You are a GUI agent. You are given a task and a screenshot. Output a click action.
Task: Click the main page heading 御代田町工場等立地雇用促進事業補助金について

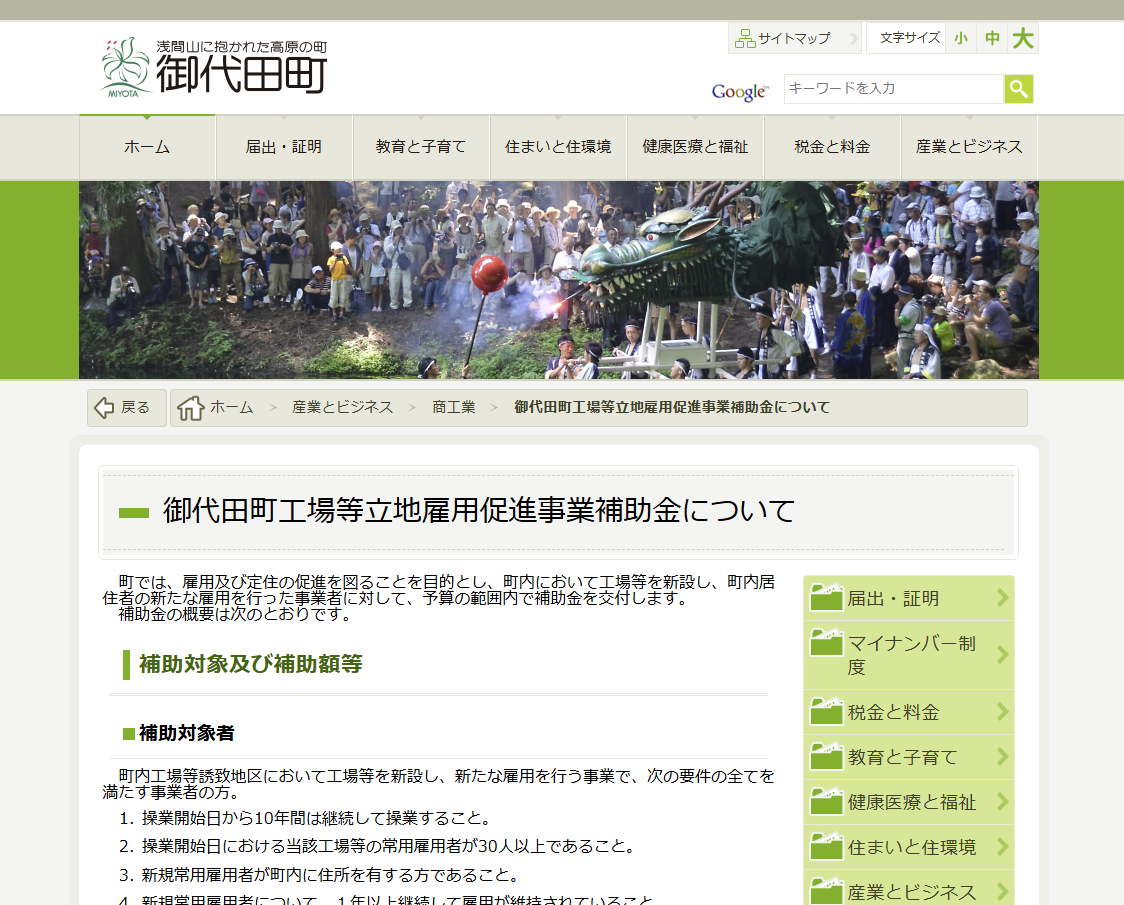pyautogui.click(x=479, y=511)
